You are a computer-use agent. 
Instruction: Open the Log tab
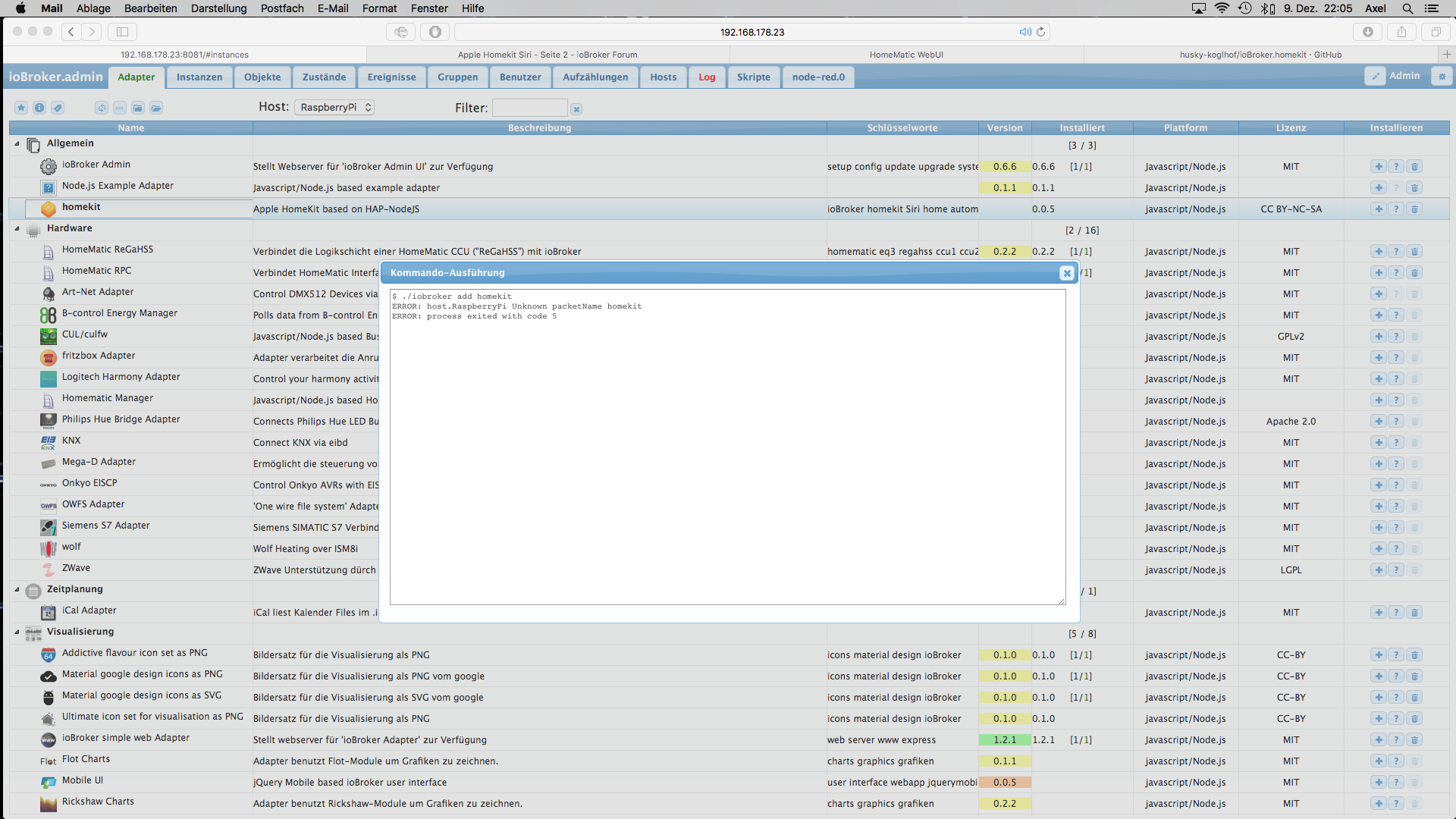(x=707, y=77)
